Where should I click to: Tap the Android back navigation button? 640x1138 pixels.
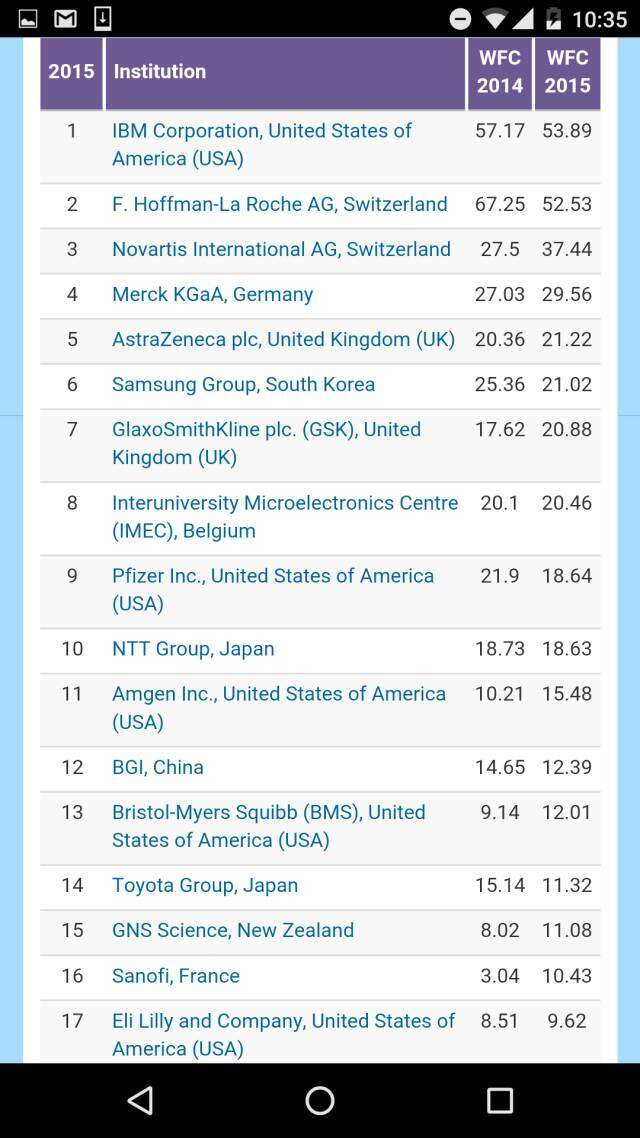pyautogui.click(x=140, y=1100)
